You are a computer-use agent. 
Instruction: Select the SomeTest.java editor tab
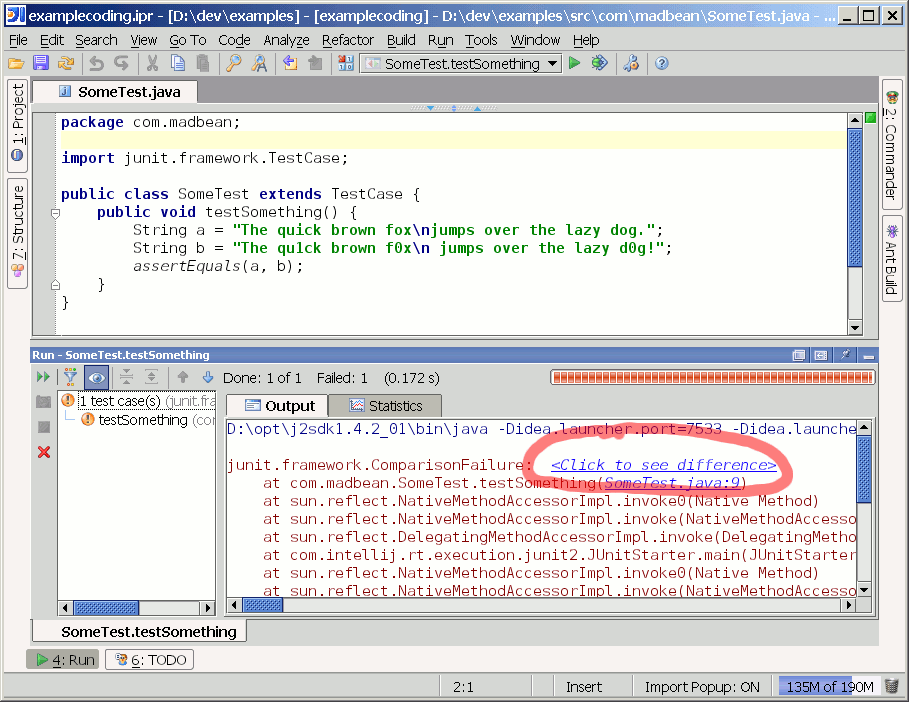(x=116, y=92)
